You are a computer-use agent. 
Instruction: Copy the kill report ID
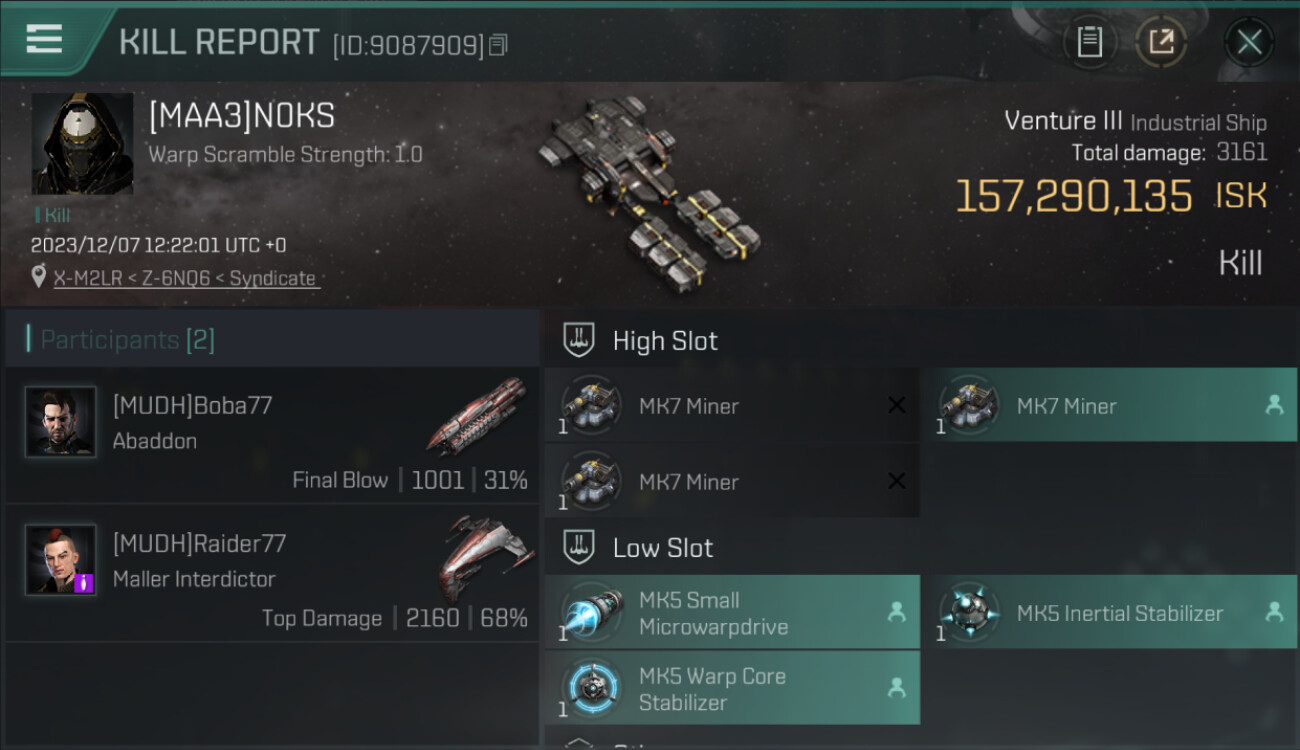[x=499, y=45]
